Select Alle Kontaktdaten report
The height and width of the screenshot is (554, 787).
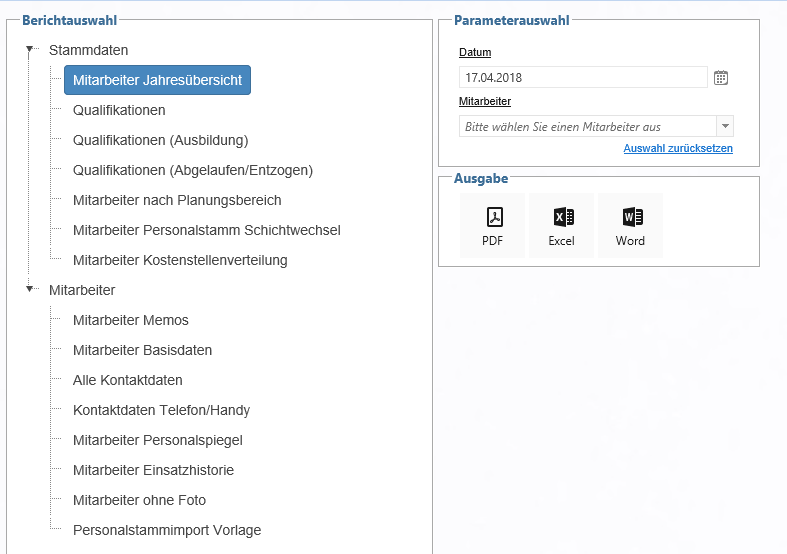point(127,380)
